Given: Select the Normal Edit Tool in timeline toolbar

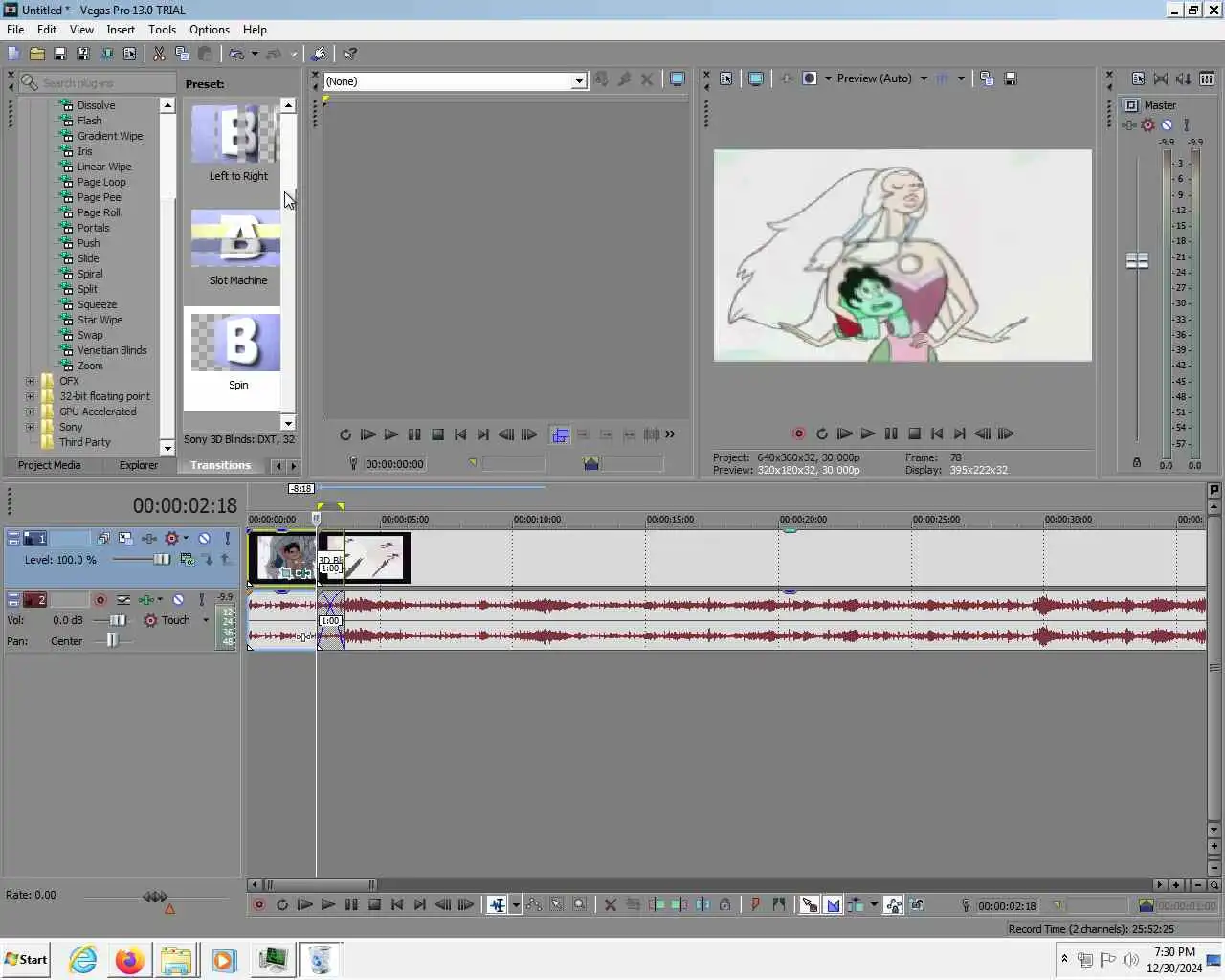Looking at the screenshot, I should pos(497,904).
